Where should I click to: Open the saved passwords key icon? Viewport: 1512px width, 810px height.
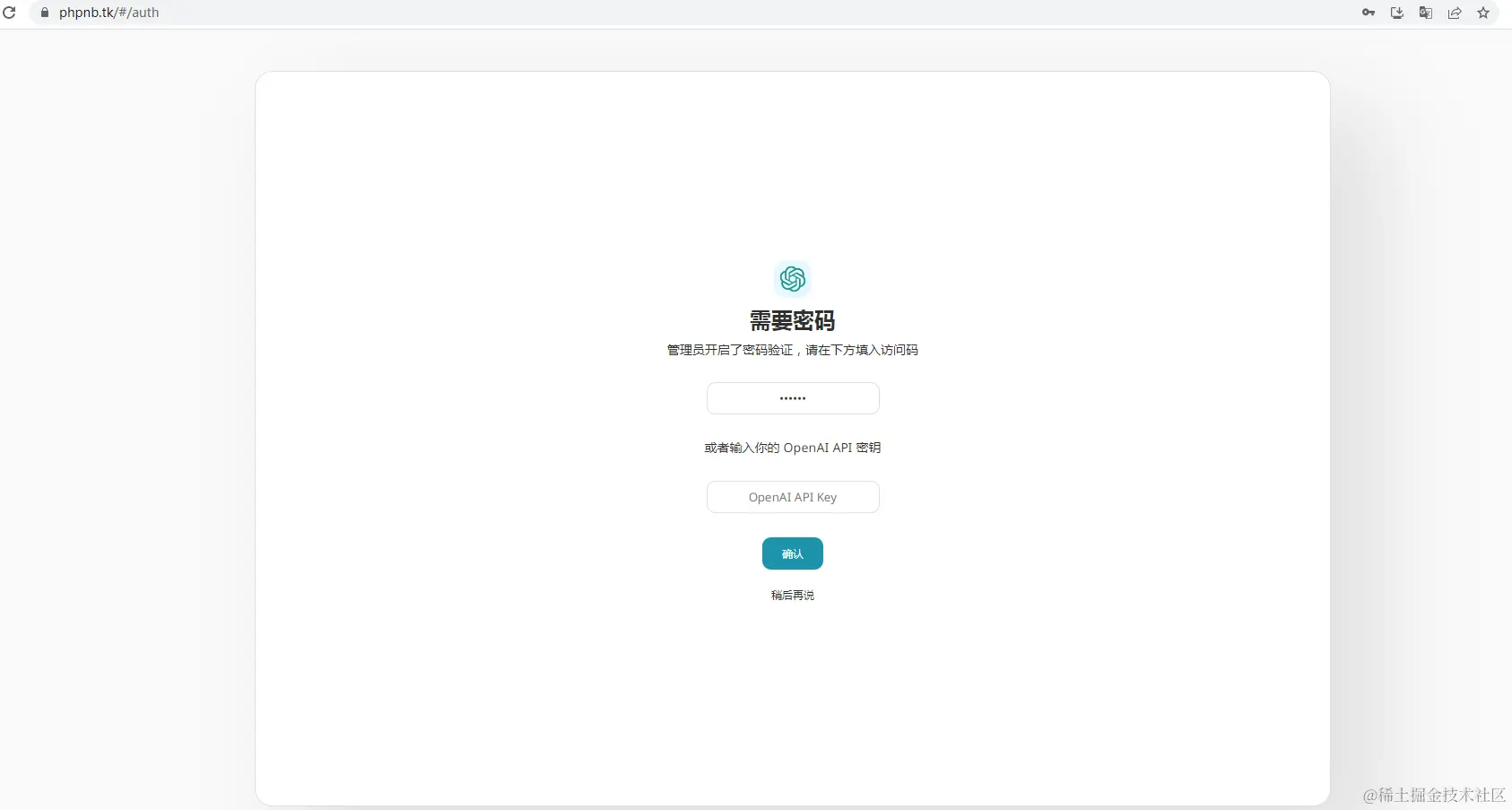(x=1369, y=13)
